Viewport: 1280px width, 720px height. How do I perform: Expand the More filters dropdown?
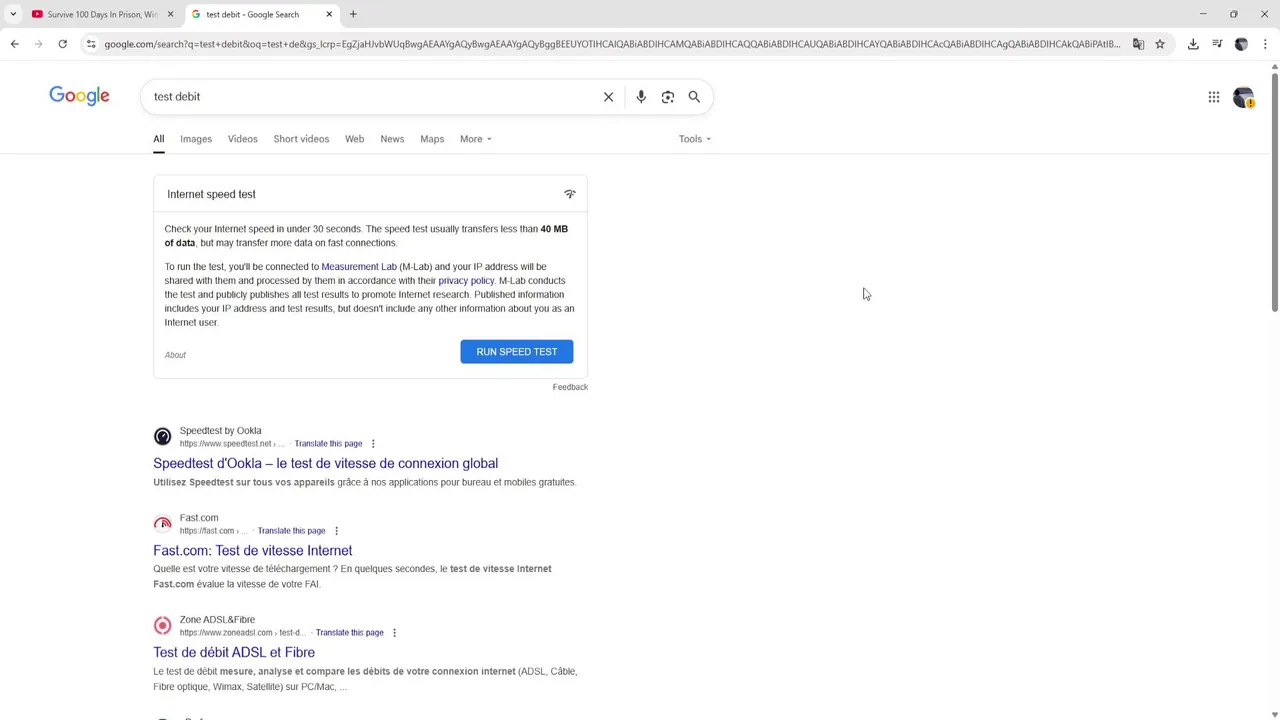click(x=475, y=139)
